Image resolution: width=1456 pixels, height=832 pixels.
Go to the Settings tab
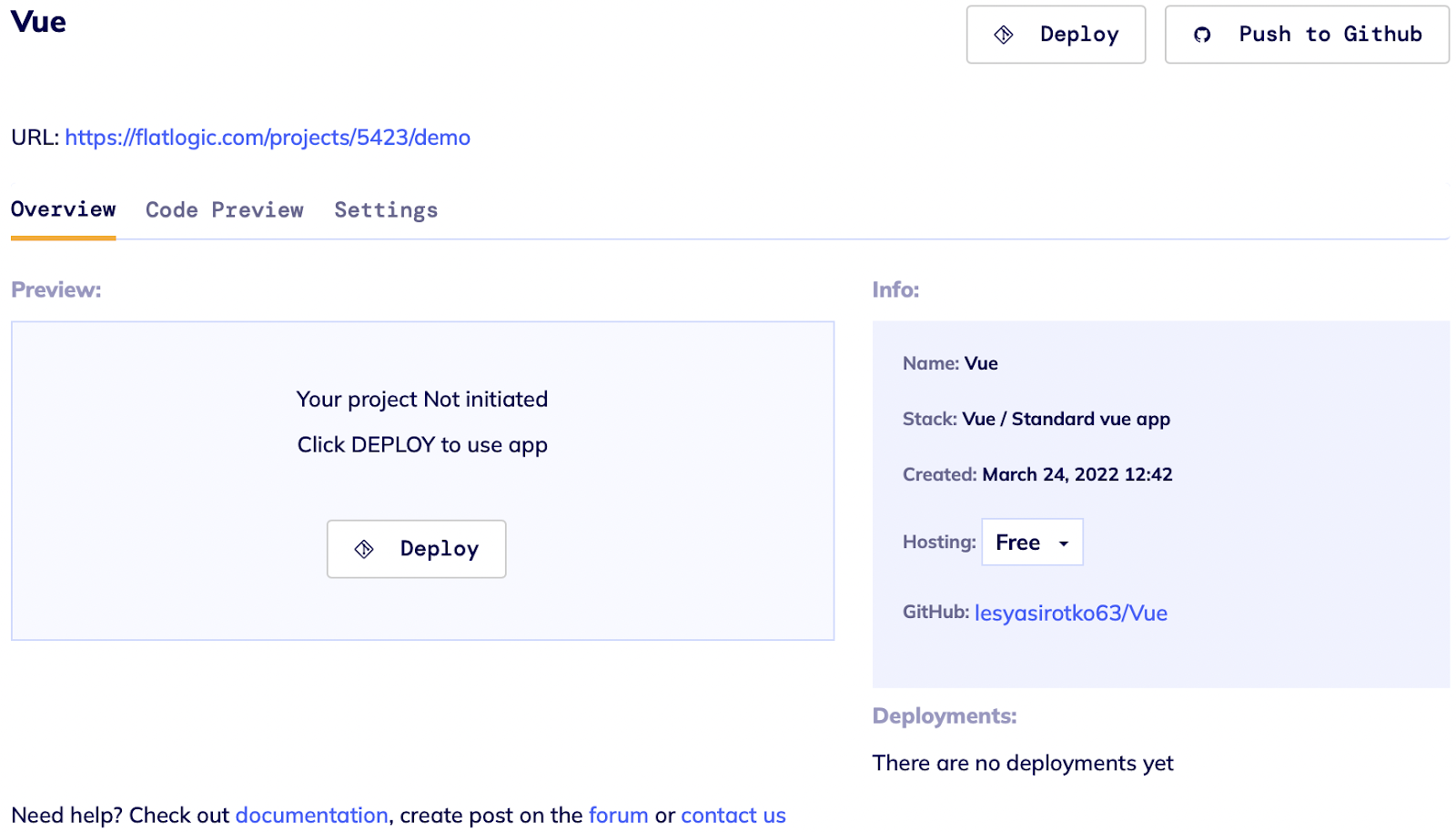[x=386, y=209]
